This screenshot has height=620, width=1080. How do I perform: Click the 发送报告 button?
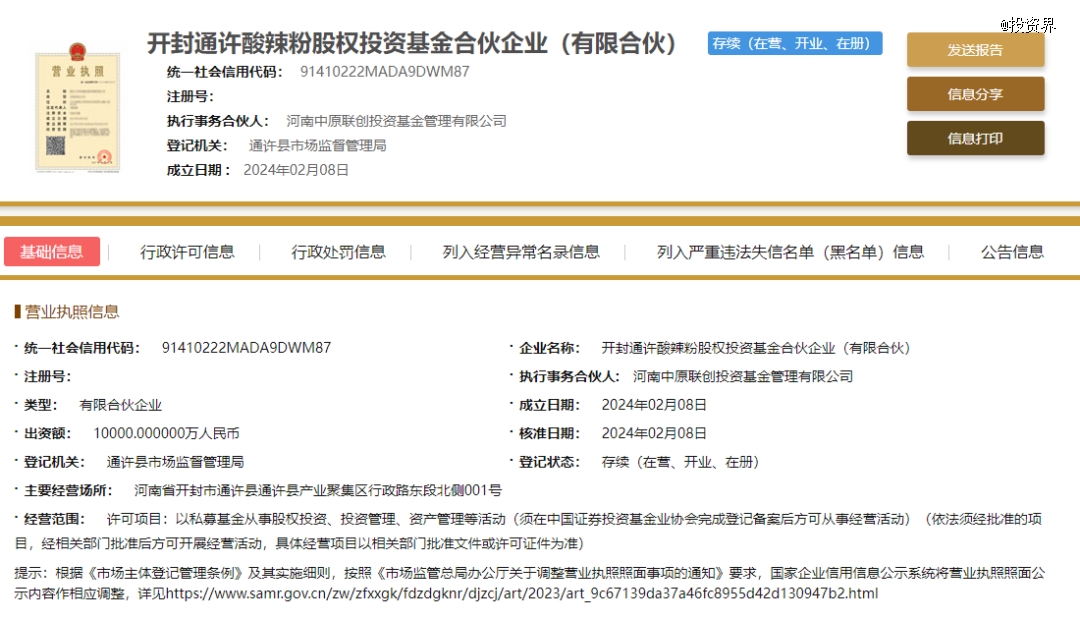pyautogui.click(x=975, y=50)
